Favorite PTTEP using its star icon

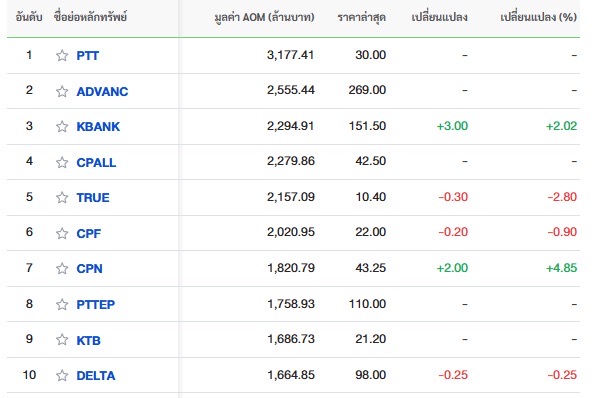62,304
